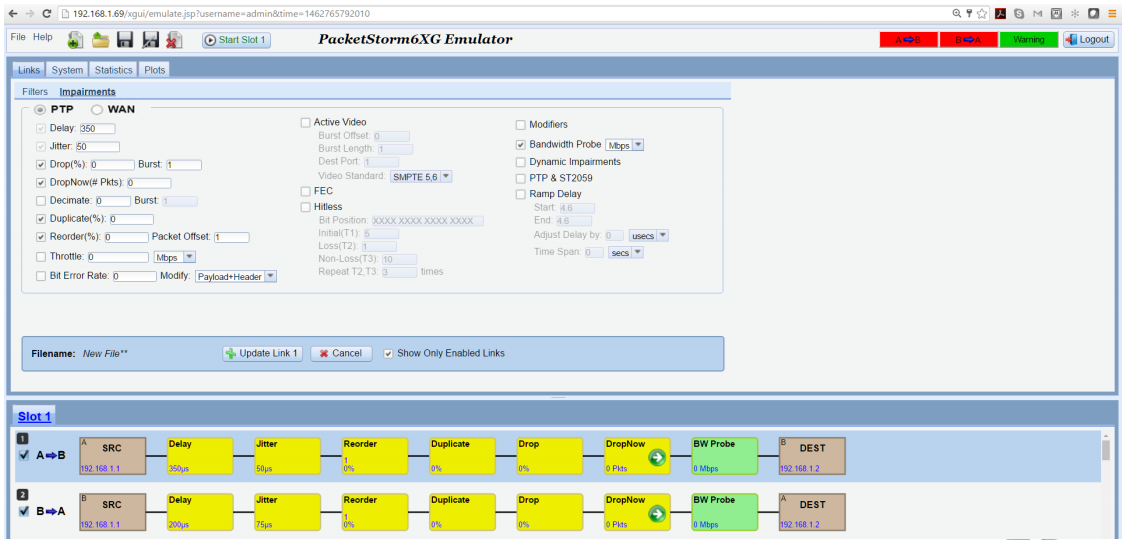Enable the Ramp Delay checkbox
1122x540 pixels.
[x=521, y=194]
